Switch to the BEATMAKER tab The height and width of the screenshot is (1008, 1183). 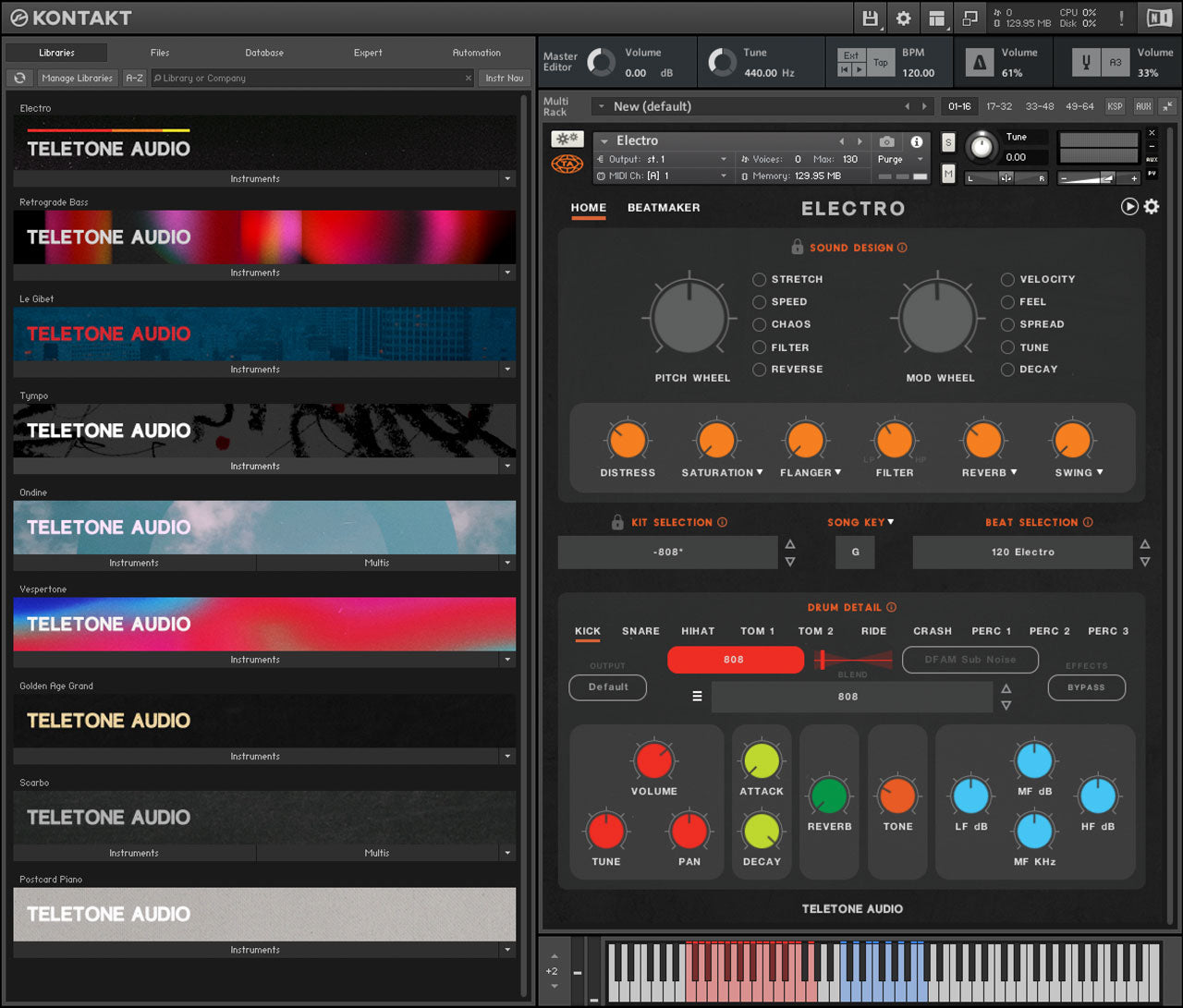(x=664, y=208)
